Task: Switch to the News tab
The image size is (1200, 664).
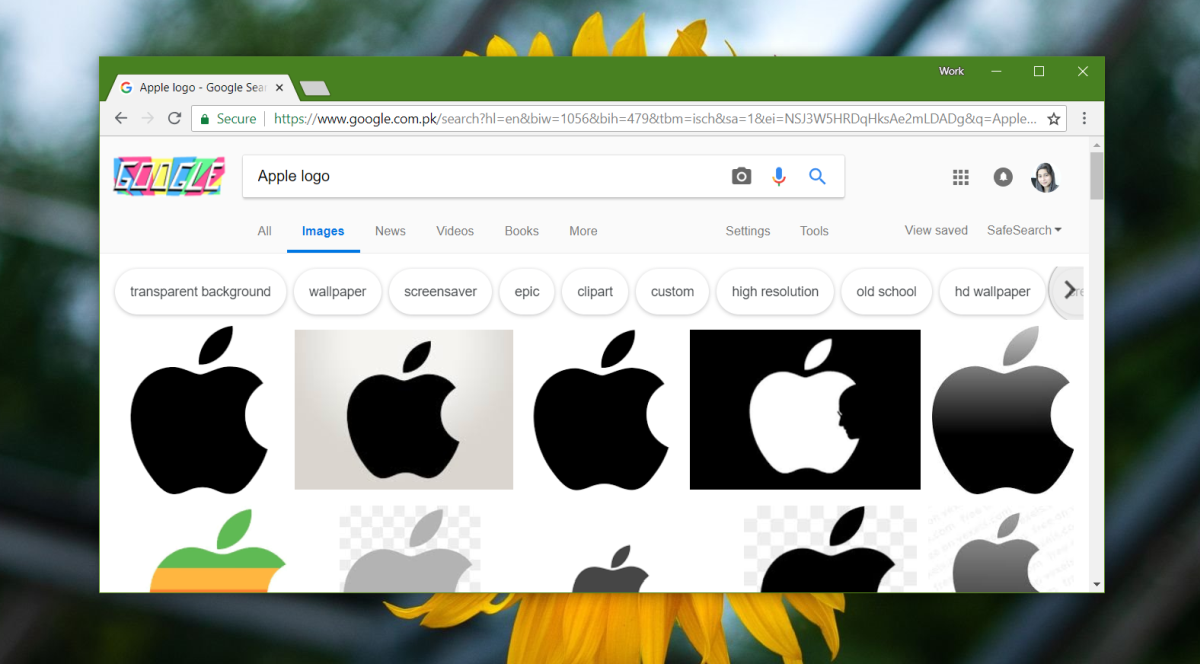Action: coord(390,231)
